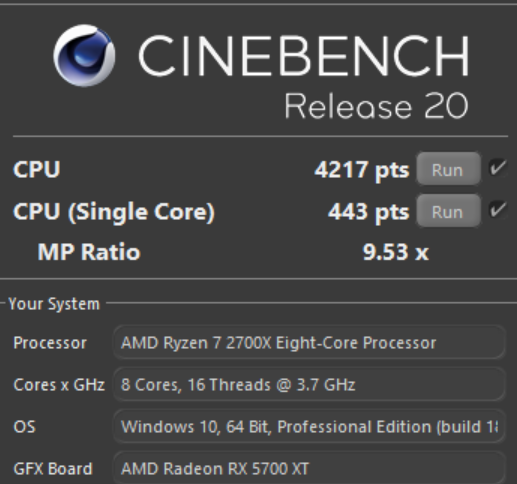Screen dimensions: 517x484
Task: Click the CPU label
Action: [x=37, y=169]
